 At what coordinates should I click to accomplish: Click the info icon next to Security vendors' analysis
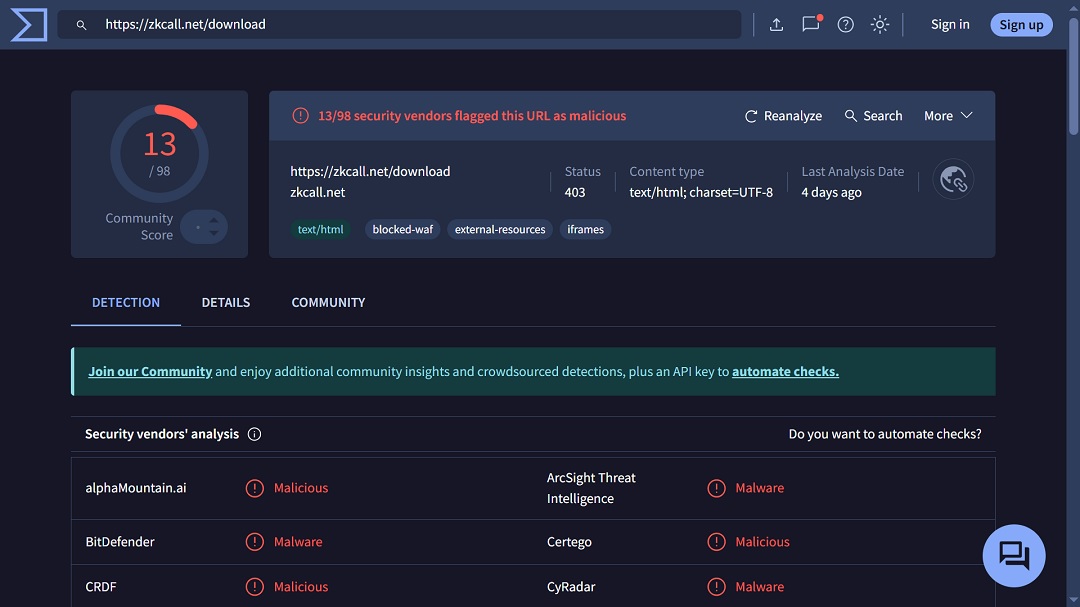[x=254, y=434]
